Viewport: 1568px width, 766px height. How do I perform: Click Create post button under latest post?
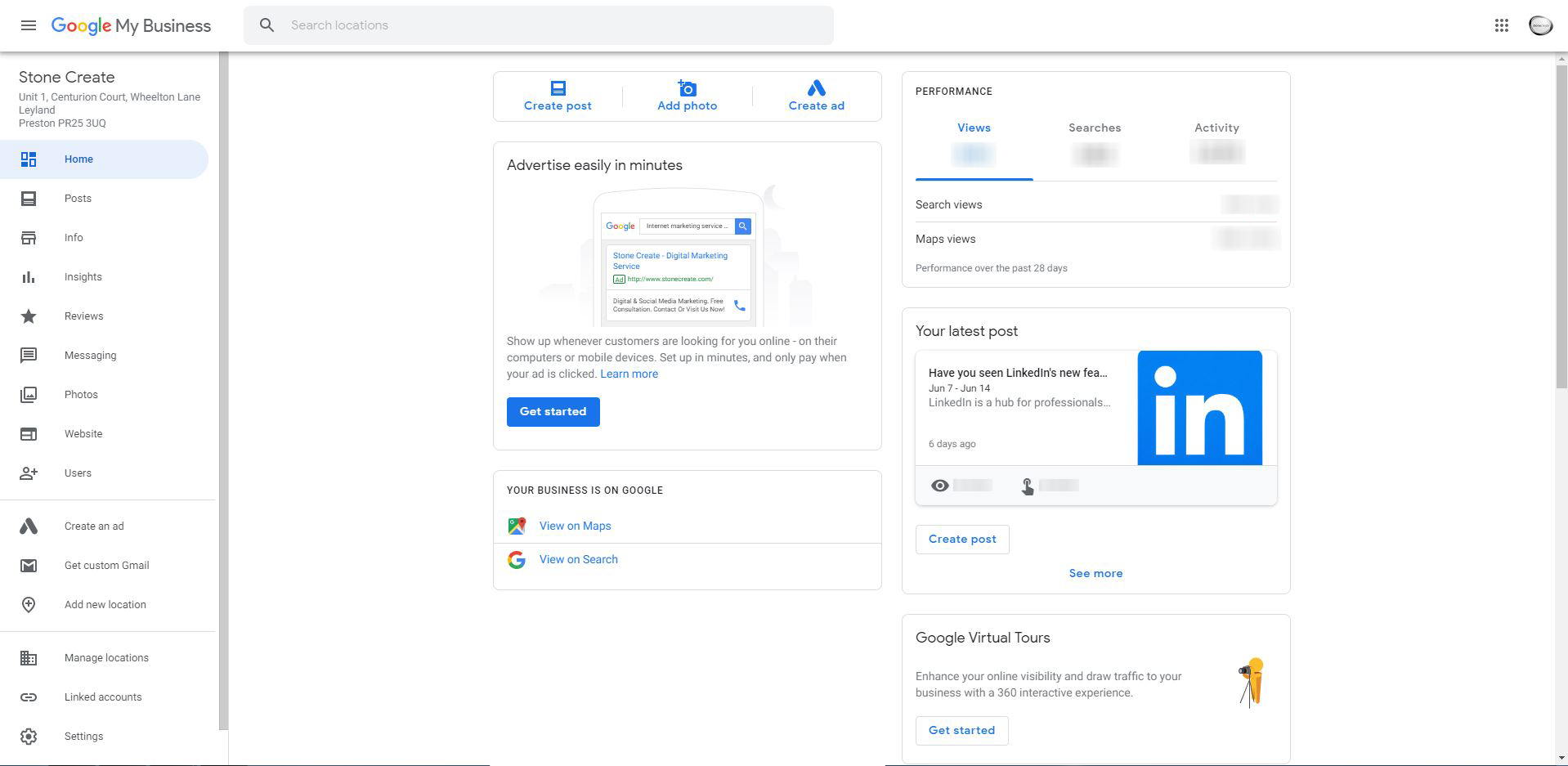pyautogui.click(x=962, y=540)
